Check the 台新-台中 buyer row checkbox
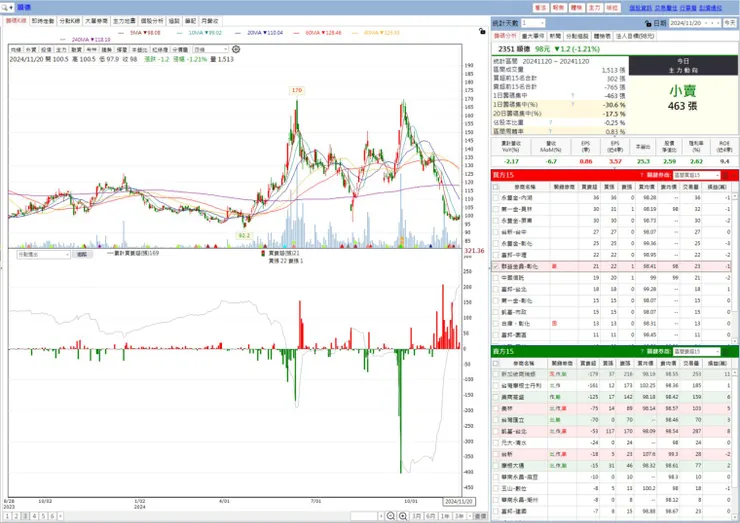This screenshot has width=740, height=523. 496,232
